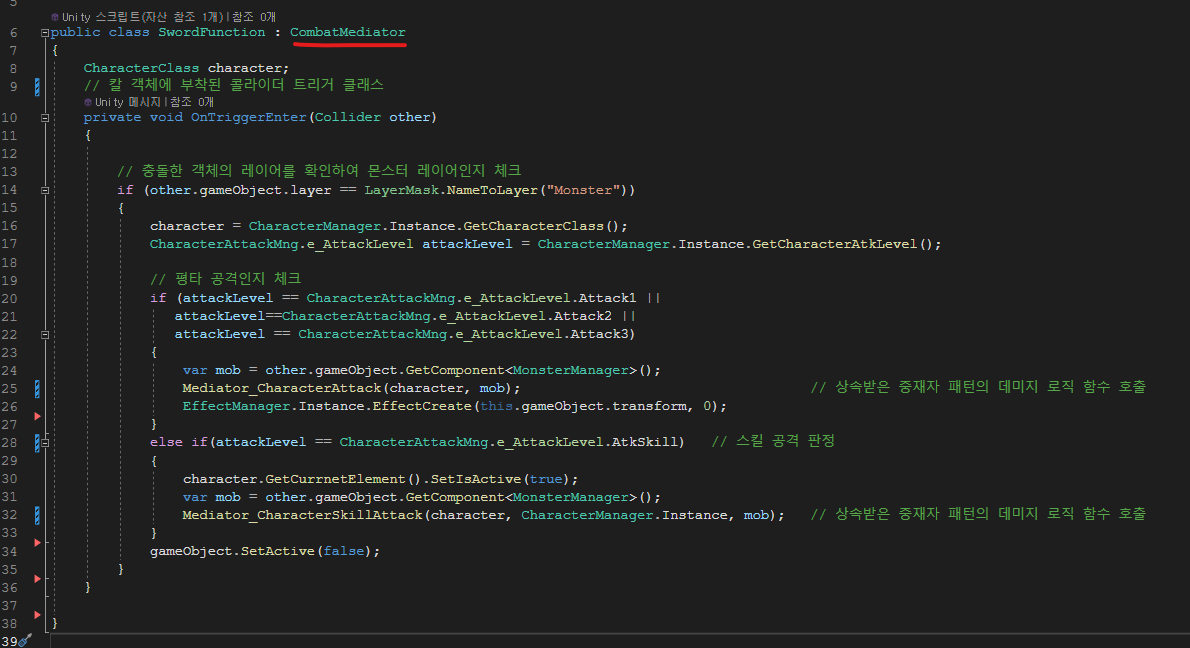Click line number 6 in the gutter
The width and height of the screenshot is (1190, 648).
coord(14,33)
